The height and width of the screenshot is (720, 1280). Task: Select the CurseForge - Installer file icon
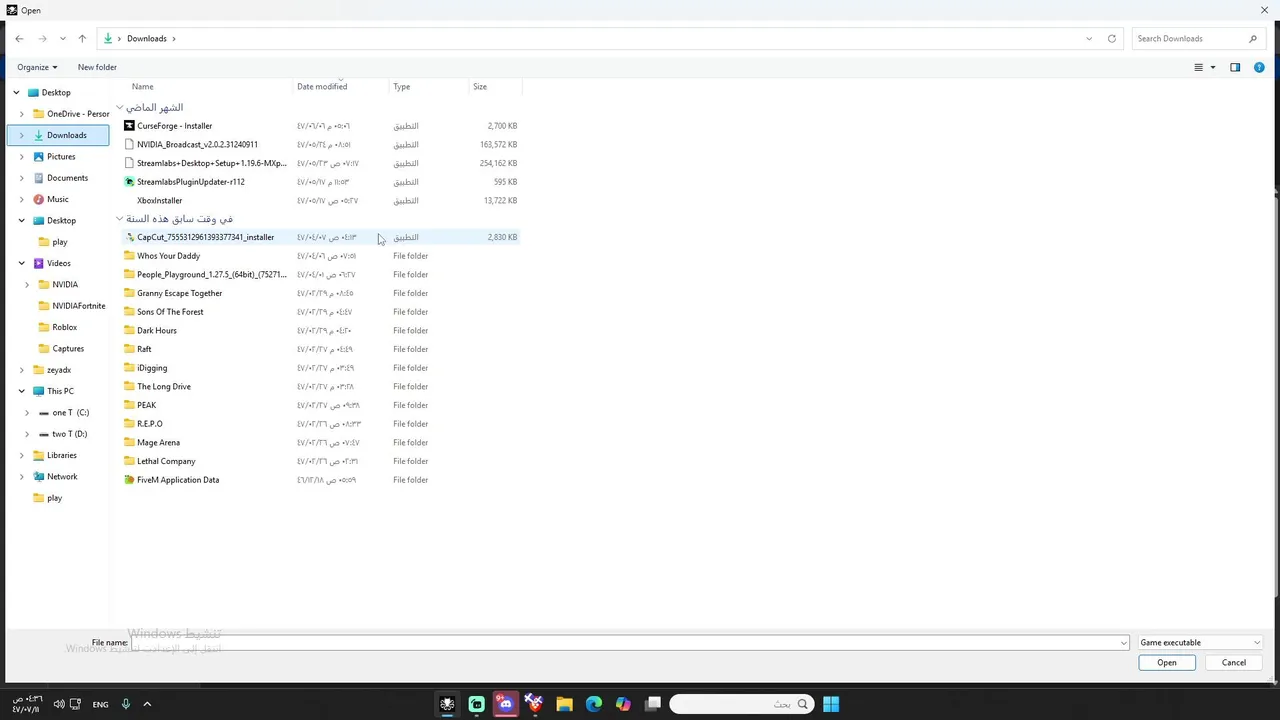pos(129,126)
